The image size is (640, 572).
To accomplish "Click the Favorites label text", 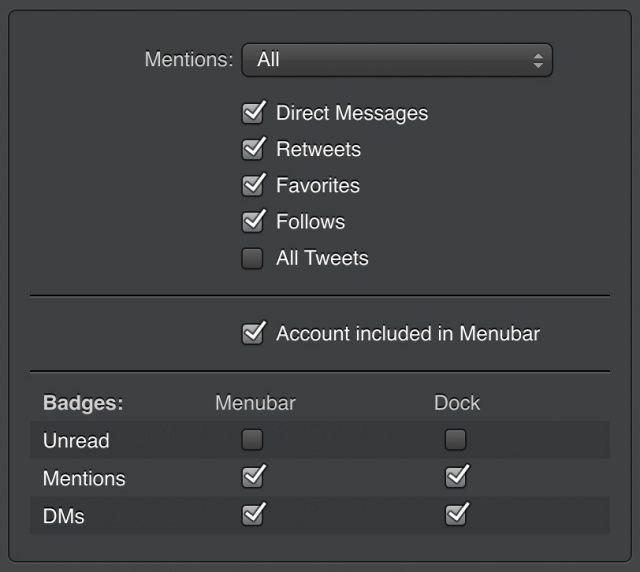I will click(x=318, y=185).
